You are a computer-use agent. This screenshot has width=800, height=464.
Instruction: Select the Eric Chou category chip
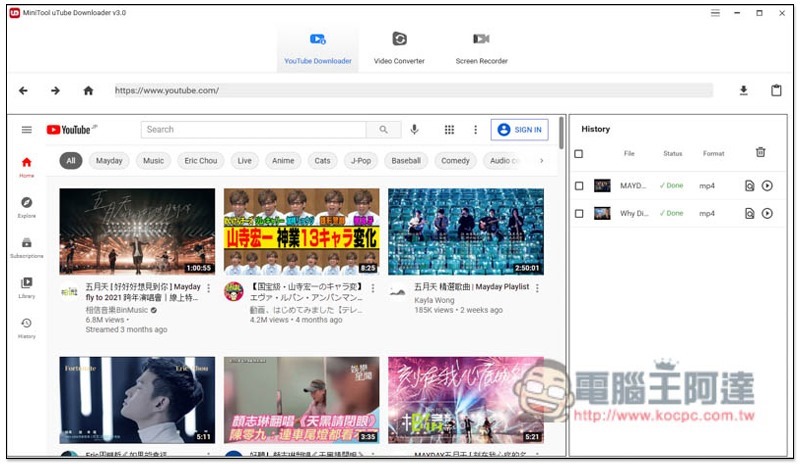pyautogui.click(x=201, y=161)
